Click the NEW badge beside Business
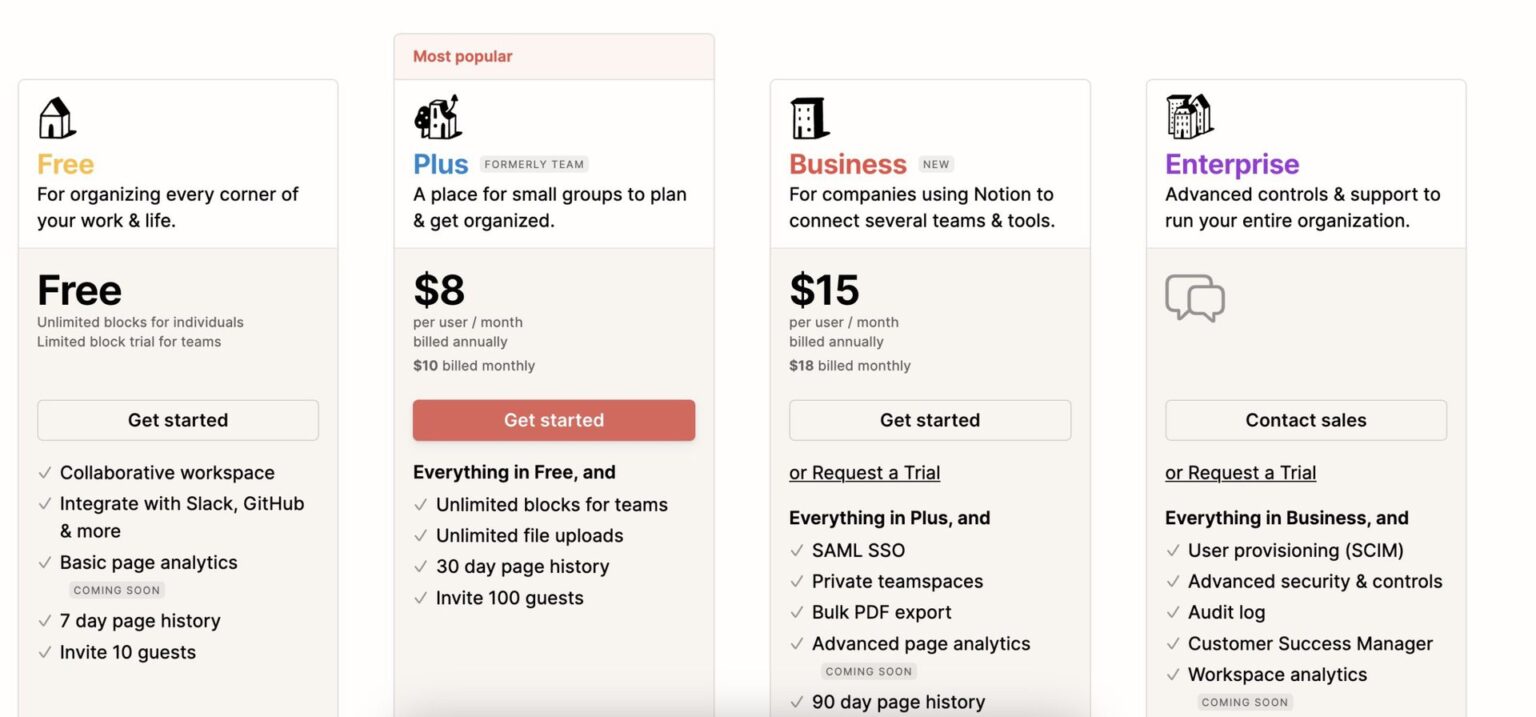This screenshot has height=717, width=1536. pos(936,164)
